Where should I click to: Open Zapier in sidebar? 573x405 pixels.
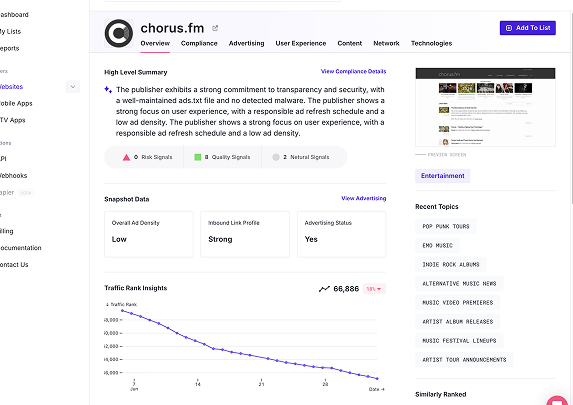(x=7, y=192)
